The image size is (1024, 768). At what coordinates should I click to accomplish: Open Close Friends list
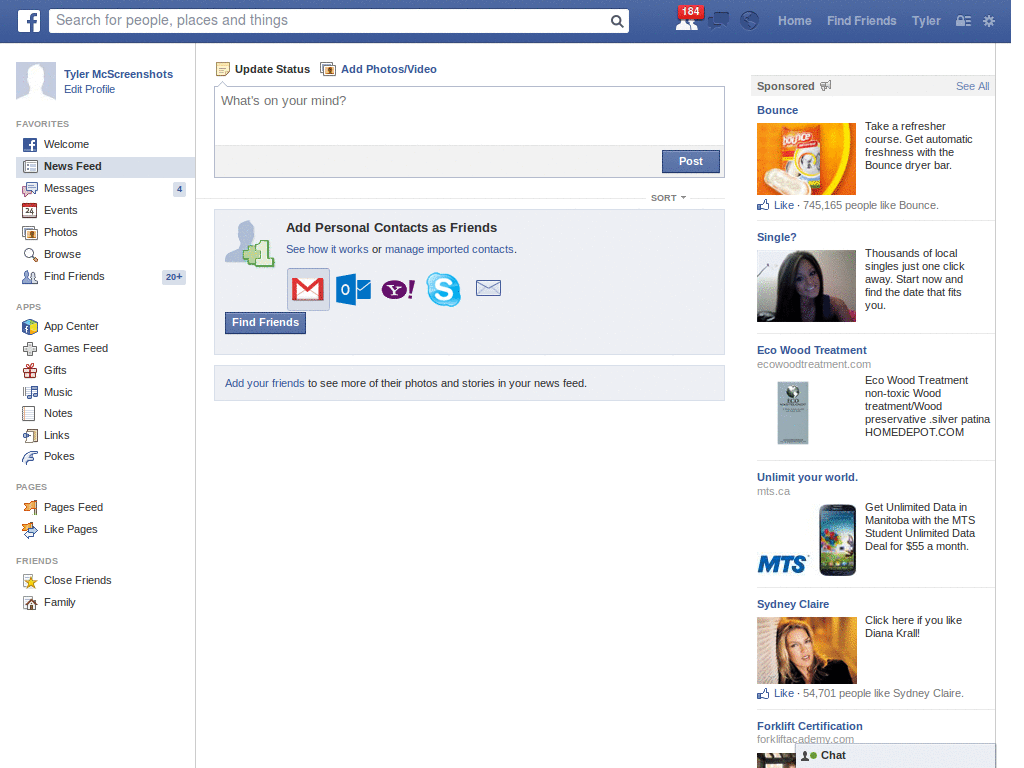tap(105, 581)
